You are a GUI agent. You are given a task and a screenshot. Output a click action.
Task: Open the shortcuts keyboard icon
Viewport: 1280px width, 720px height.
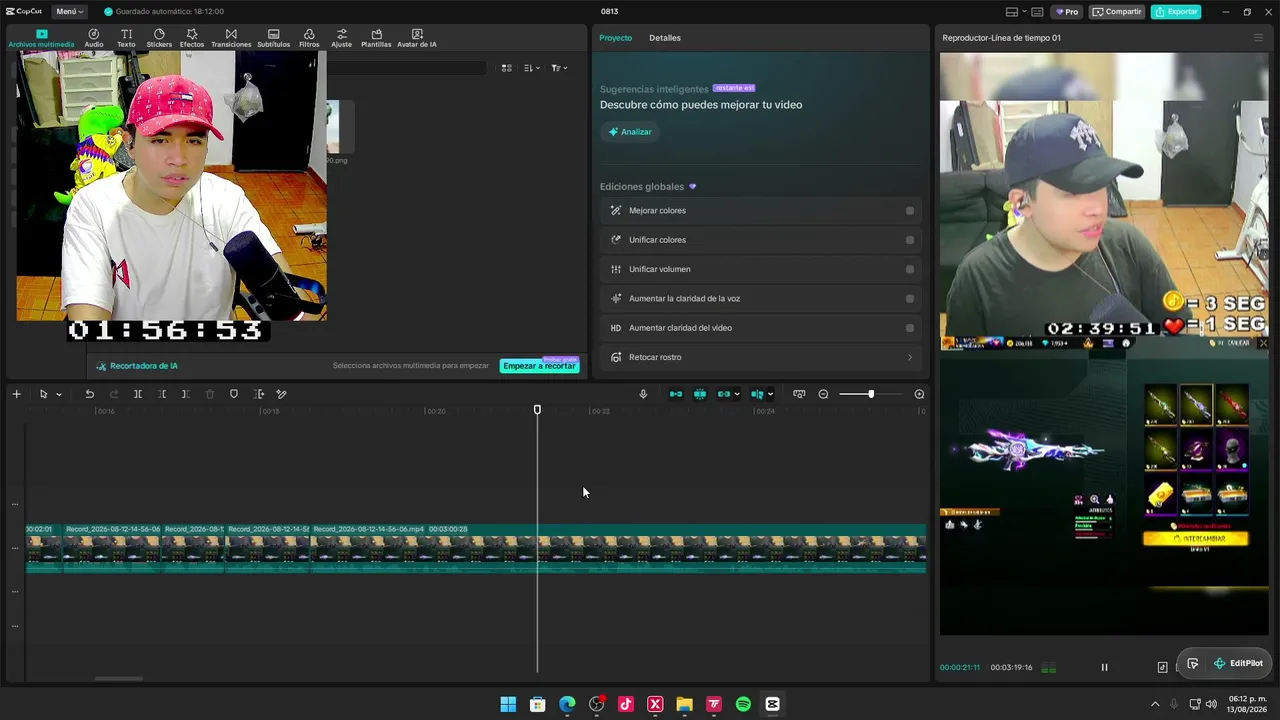click(1037, 12)
